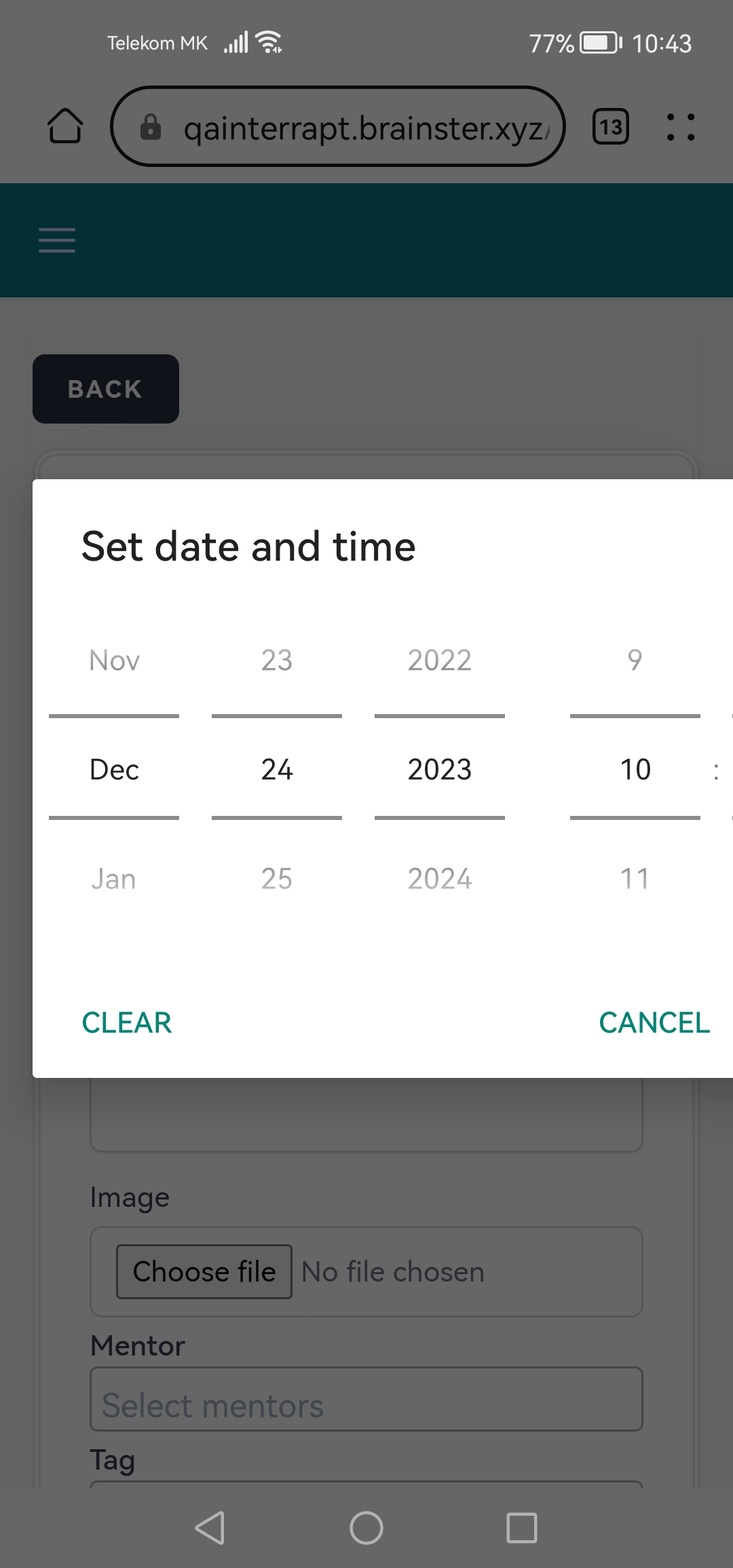
Task: Open recent apps with square button
Action: point(521,1528)
